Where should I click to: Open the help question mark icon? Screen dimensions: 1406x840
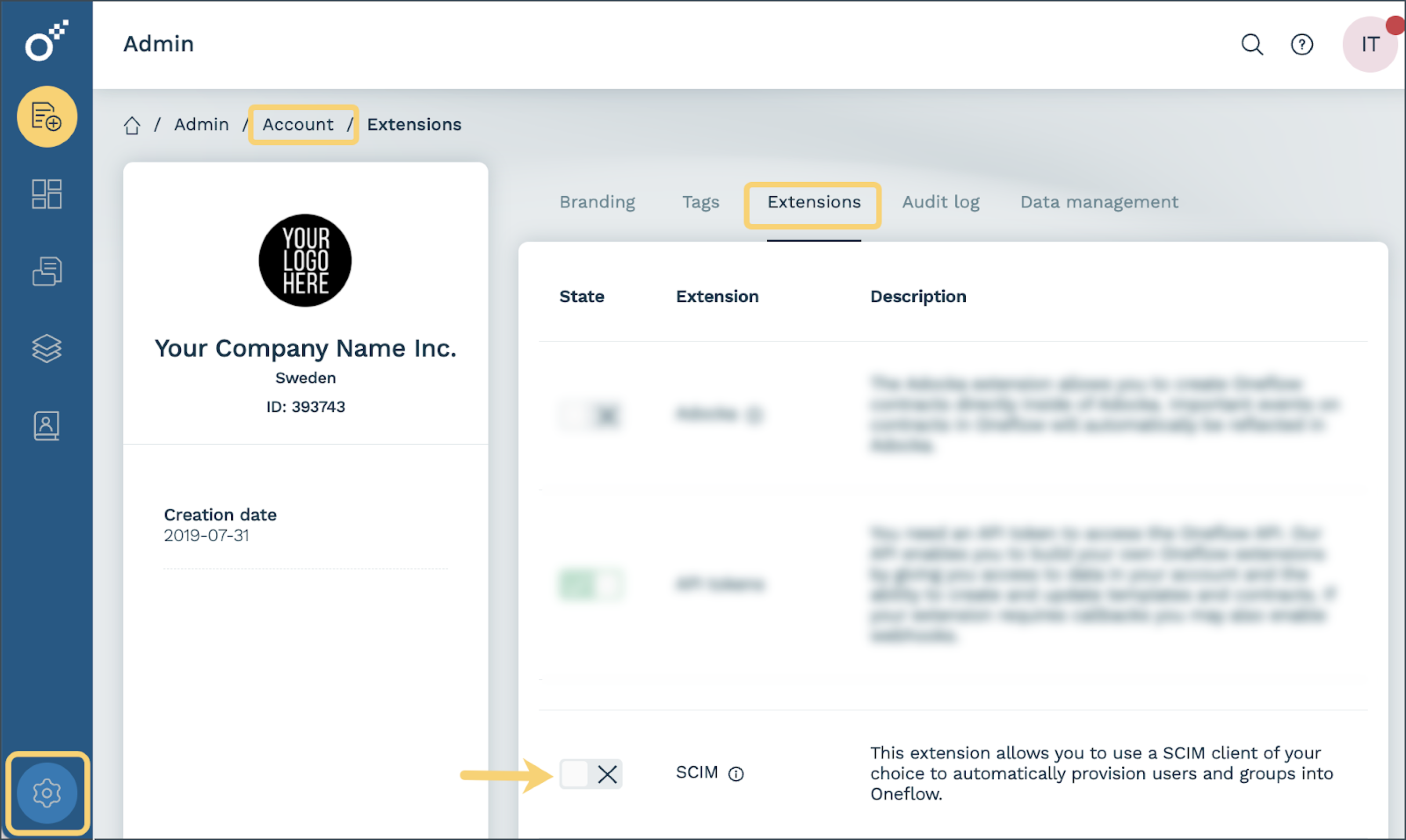pos(1301,44)
